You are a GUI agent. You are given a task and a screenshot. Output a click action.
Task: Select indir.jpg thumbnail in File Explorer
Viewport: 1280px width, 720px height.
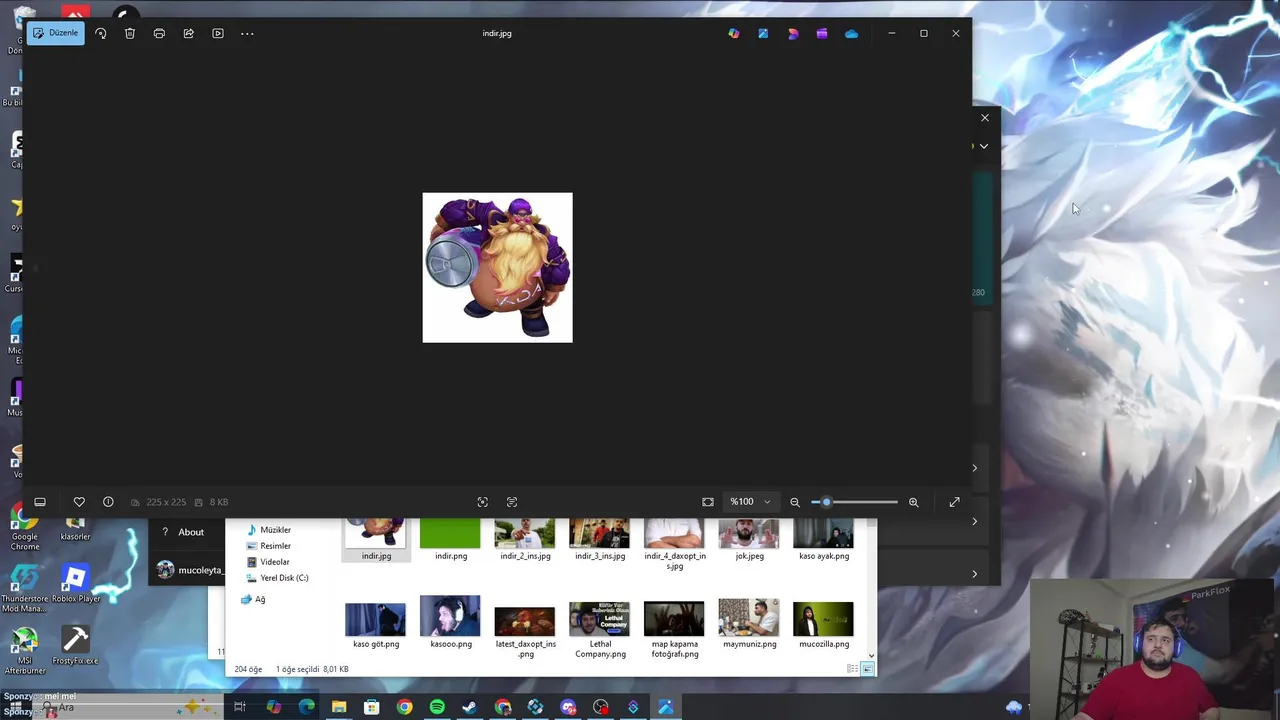pos(376,540)
